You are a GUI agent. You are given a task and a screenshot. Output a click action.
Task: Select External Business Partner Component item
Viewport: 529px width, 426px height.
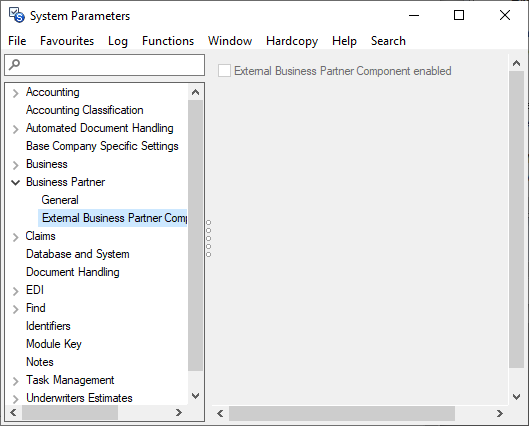pyautogui.click(x=114, y=218)
